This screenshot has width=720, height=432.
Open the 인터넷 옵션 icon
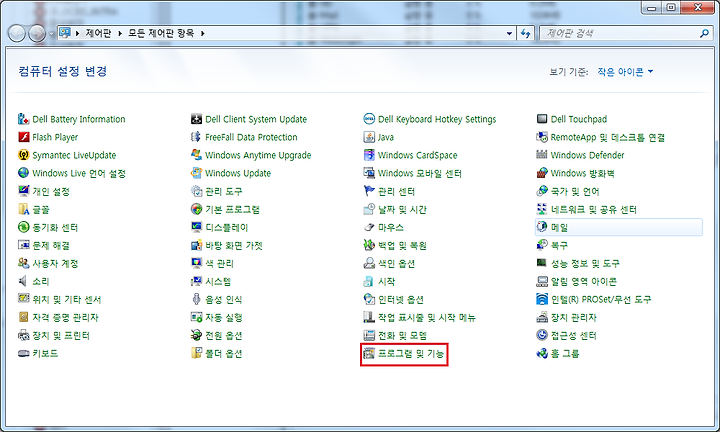pyautogui.click(x=369, y=299)
